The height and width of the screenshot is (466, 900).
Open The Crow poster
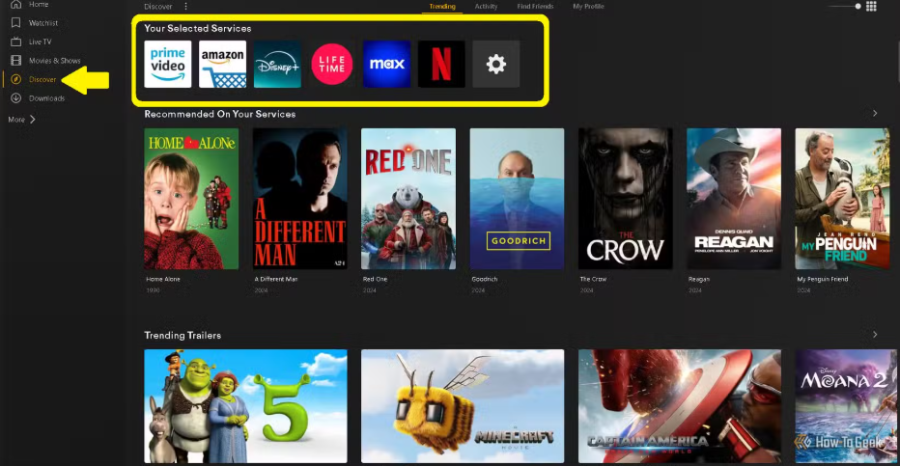(625, 199)
